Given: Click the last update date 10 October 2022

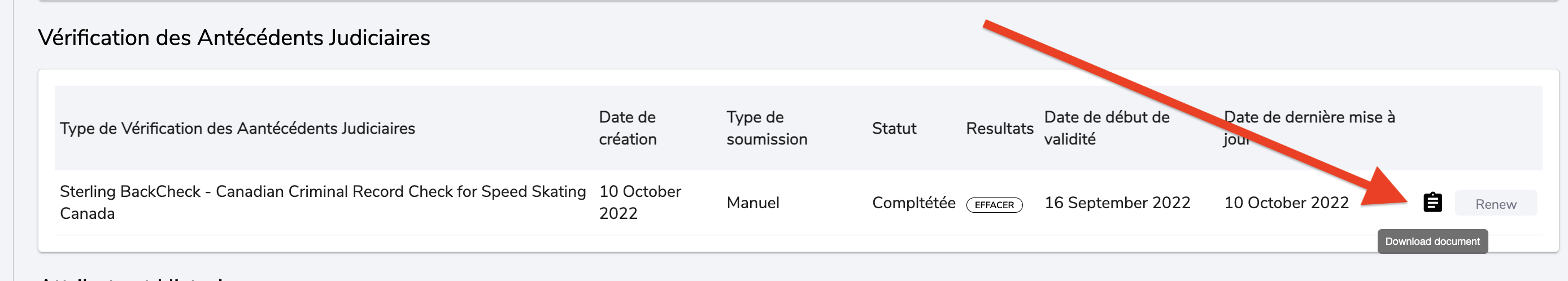Looking at the screenshot, I should pos(1286,203).
